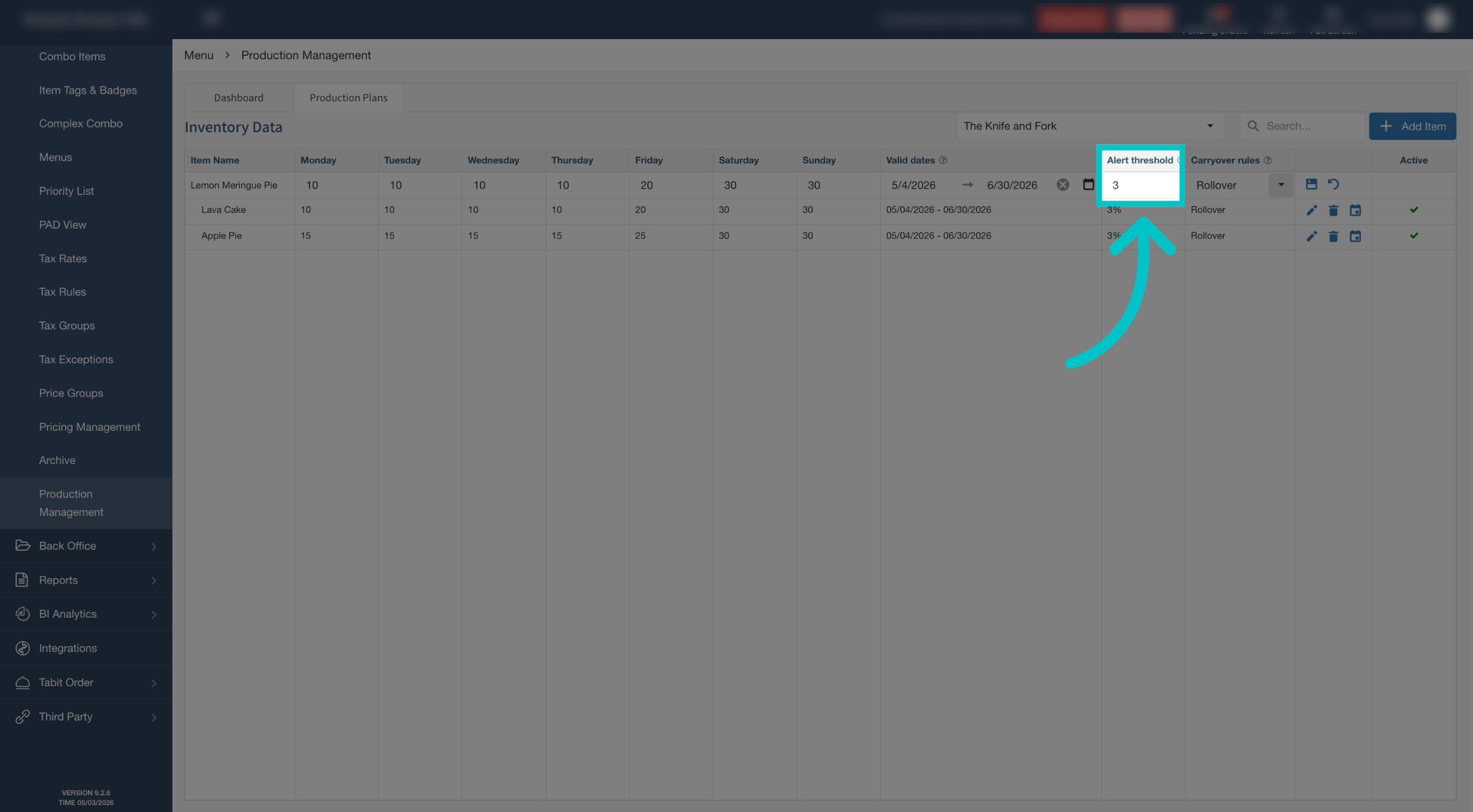
Task: Edit Saturday quantity for Lemon Meringue Pie
Action: tap(754, 185)
